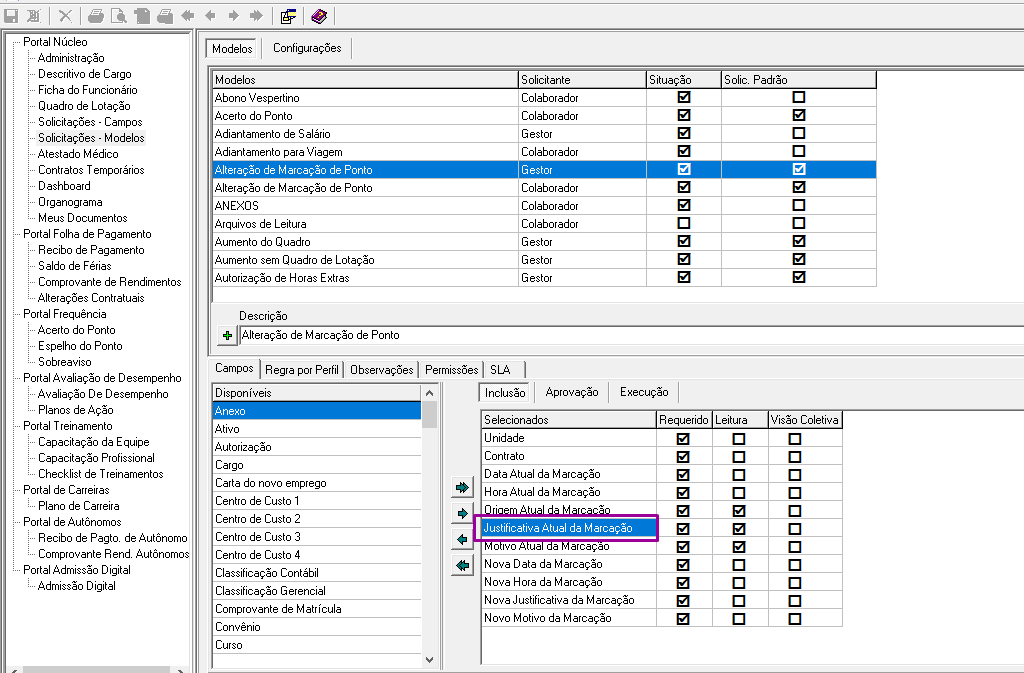Click the double left arrow remove-all button
The image size is (1024, 673).
click(x=462, y=566)
